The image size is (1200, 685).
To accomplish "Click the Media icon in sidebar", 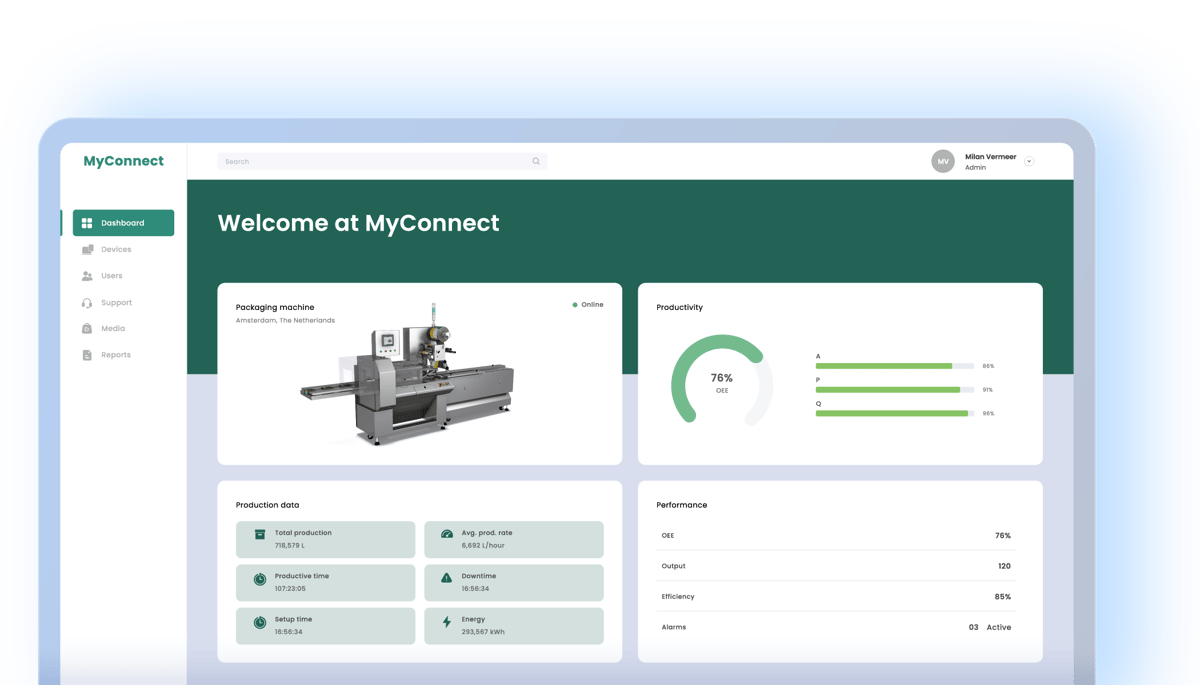I will [87, 329].
